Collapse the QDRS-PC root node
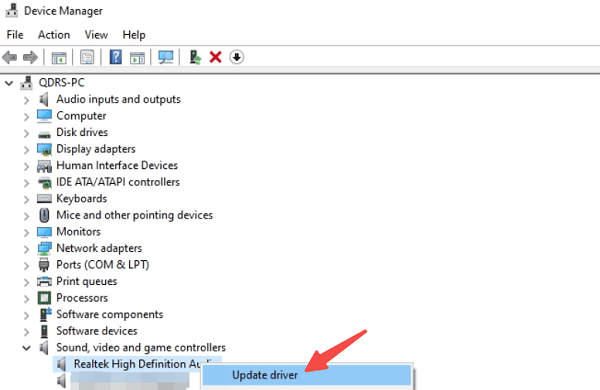The image size is (600, 390). (x=9, y=83)
